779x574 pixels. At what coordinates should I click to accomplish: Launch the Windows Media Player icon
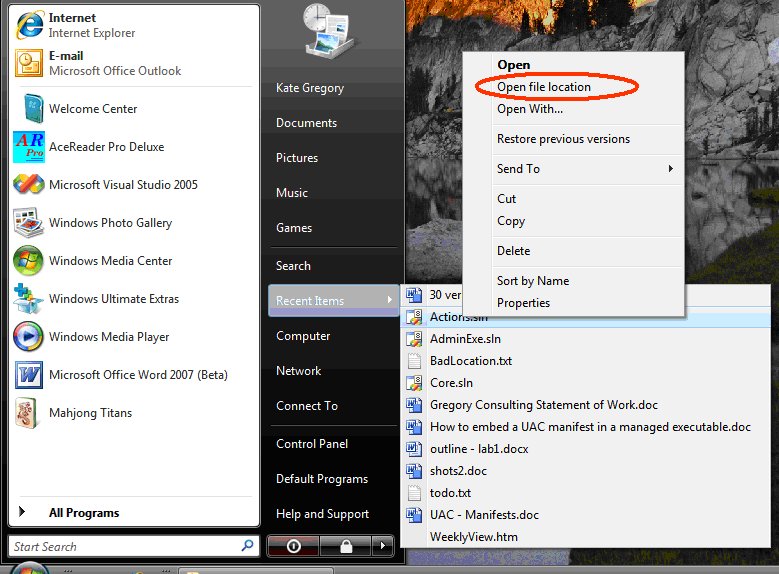(28, 336)
